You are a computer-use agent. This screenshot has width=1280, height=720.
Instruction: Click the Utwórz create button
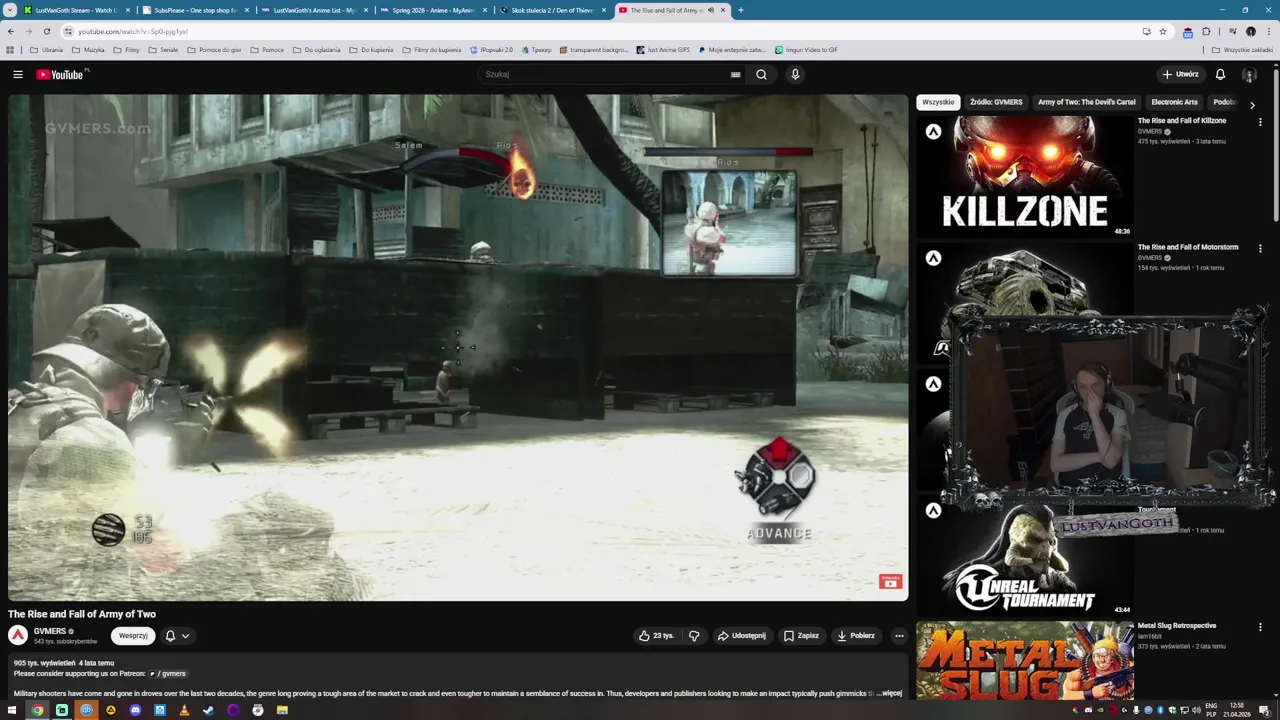[x=1181, y=74]
